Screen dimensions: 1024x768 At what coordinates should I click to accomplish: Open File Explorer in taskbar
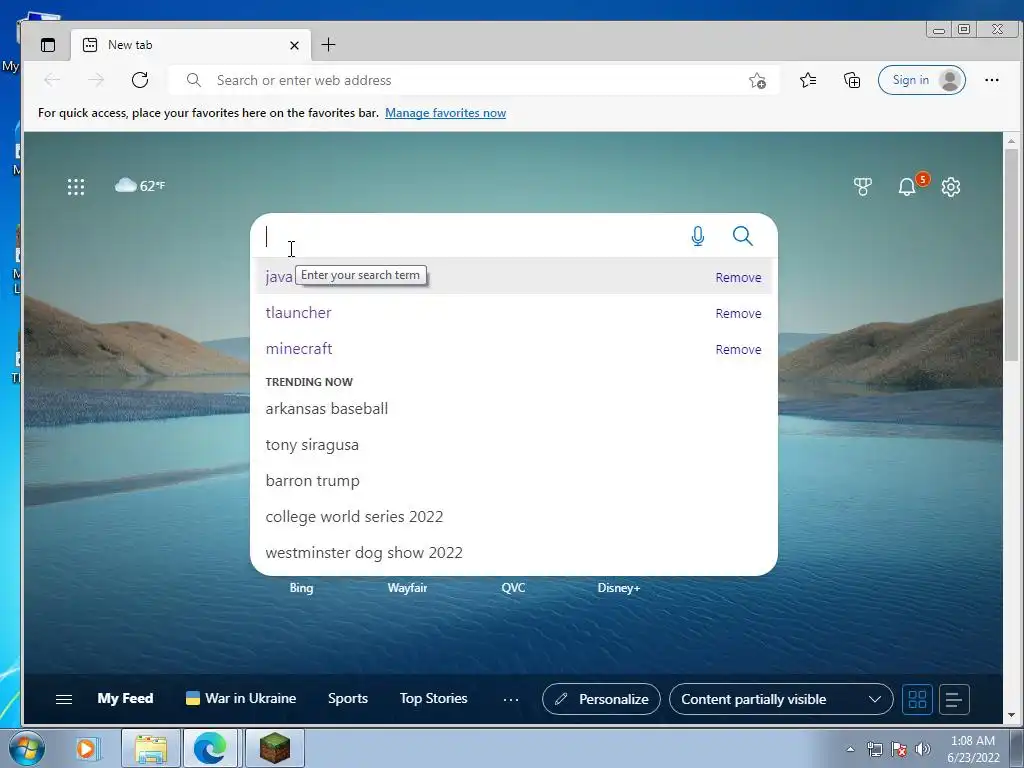coord(151,748)
